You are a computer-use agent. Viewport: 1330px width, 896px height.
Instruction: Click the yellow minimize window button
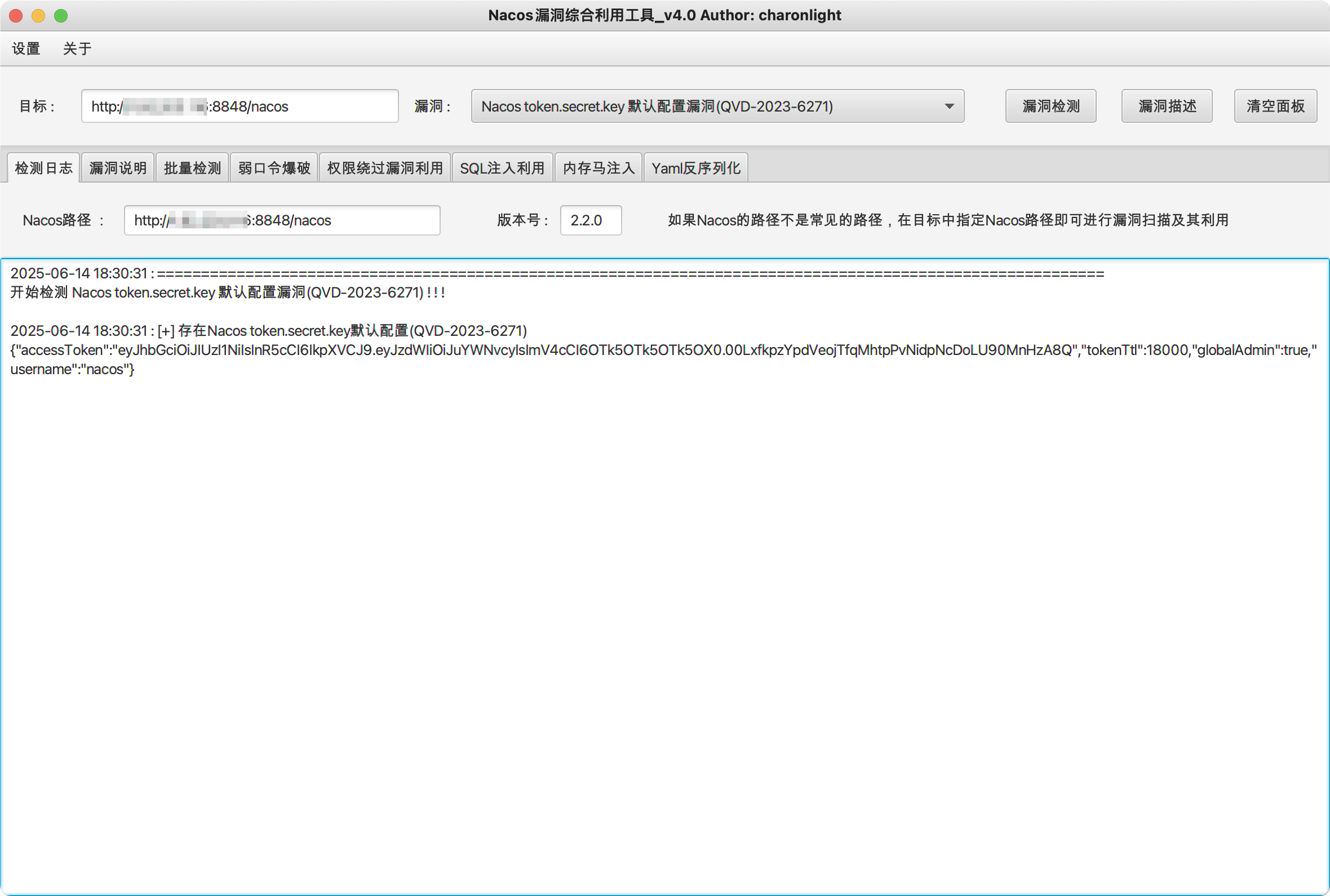38,15
